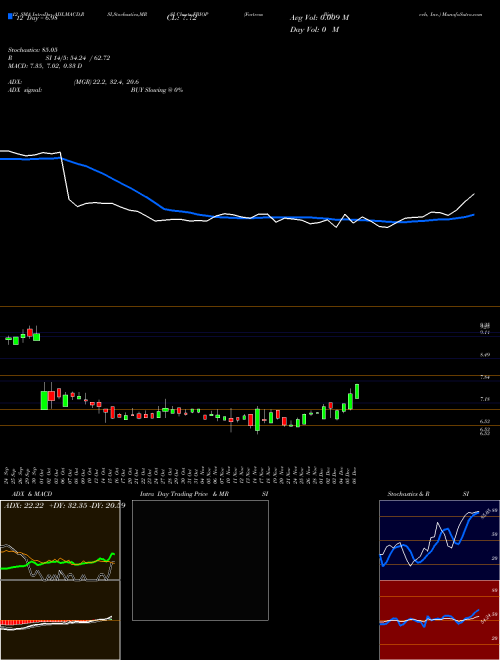Open the blue Stochastics chart panel
The width and height of the screenshot is (500, 660).
point(439,540)
